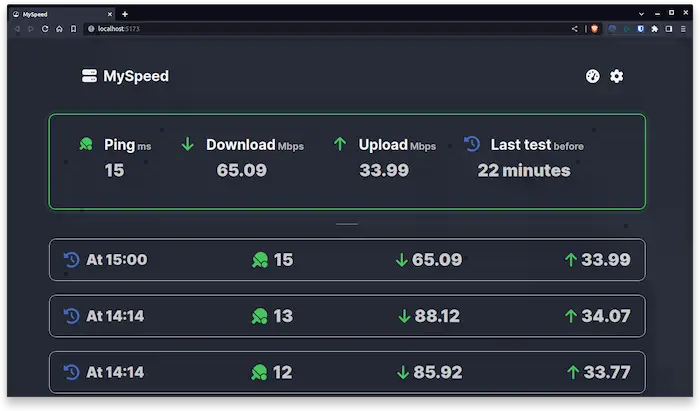Click the ping icon in the 13 ms row
Viewport: 700px width, 411px height.
[x=259, y=316]
